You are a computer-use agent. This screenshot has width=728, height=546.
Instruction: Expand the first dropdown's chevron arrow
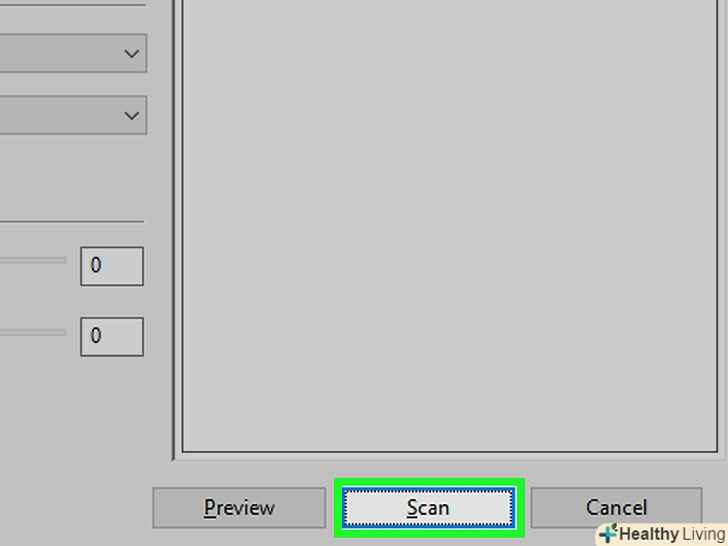(132, 54)
